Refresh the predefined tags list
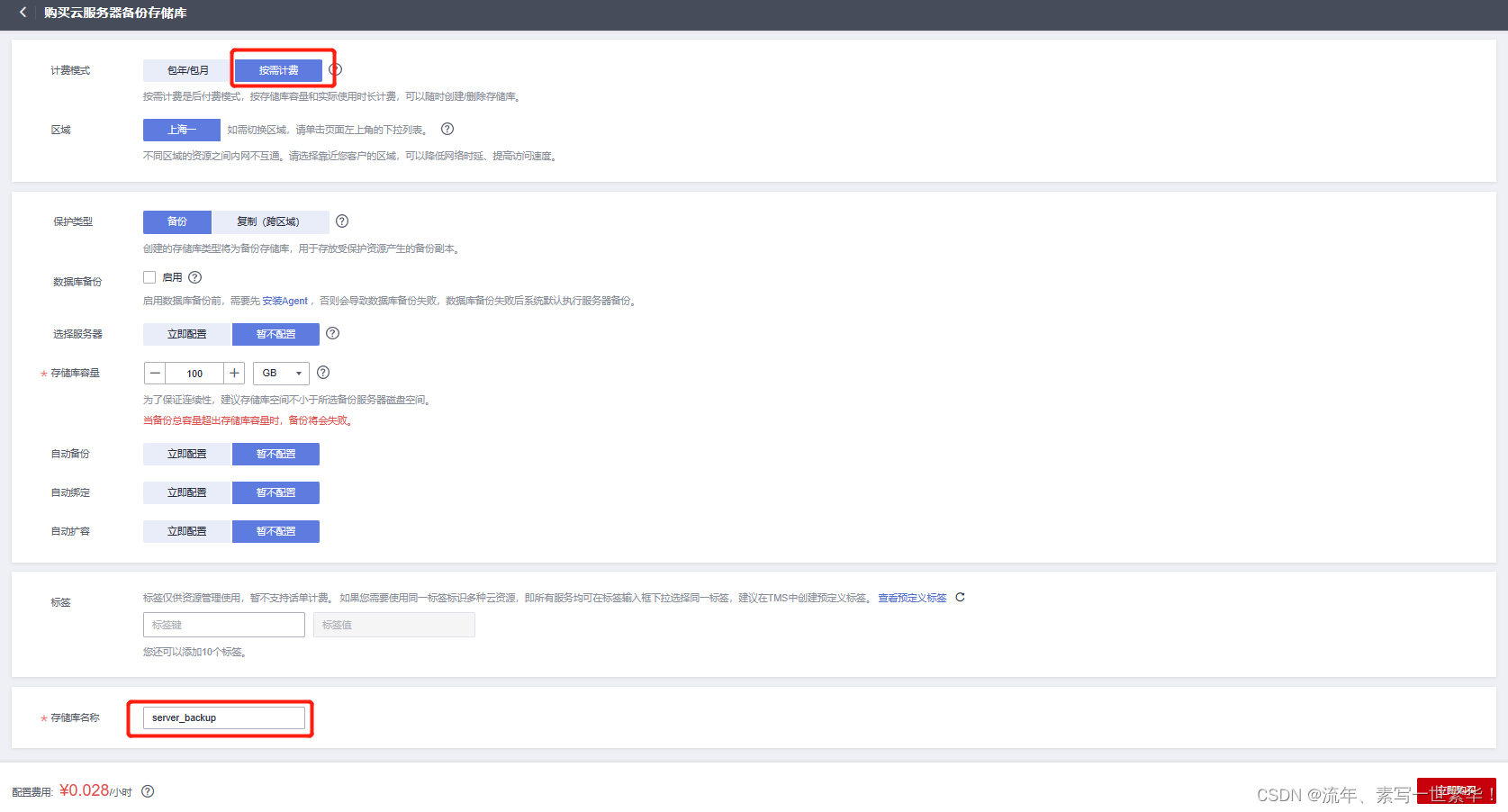Image resolution: width=1508 pixels, height=812 pixels. coord(960,597)
